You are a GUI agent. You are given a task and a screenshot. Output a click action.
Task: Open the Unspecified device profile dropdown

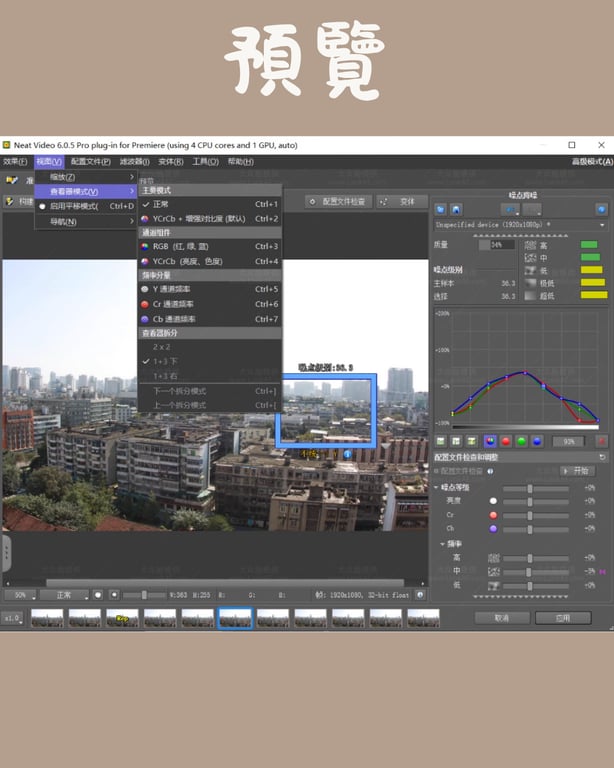pos(520,225)
